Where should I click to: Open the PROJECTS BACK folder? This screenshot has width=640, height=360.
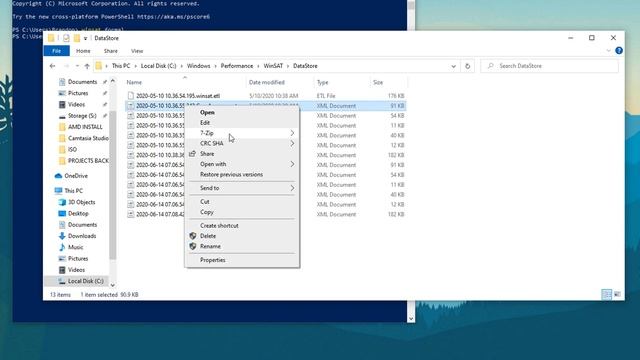[88, 161]
